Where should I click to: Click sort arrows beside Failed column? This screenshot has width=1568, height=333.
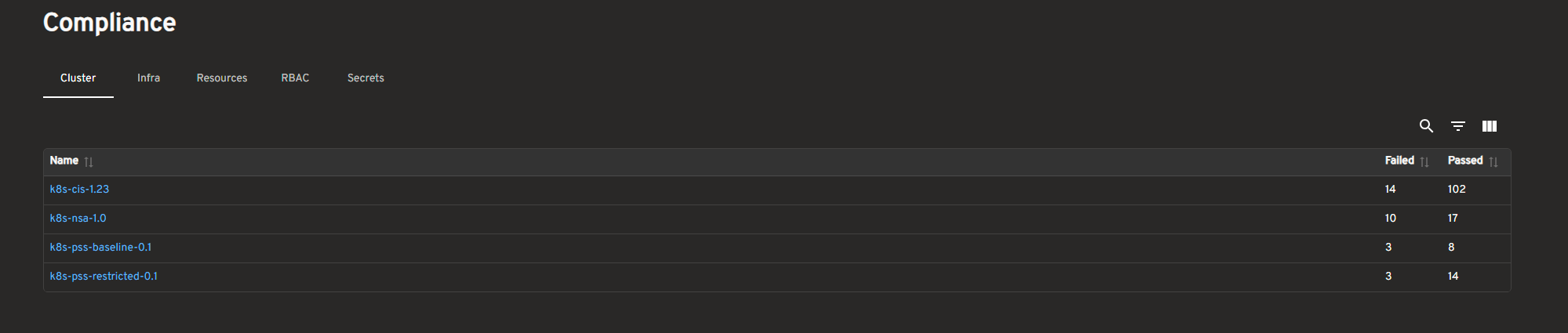click(x=1424, y=162)
